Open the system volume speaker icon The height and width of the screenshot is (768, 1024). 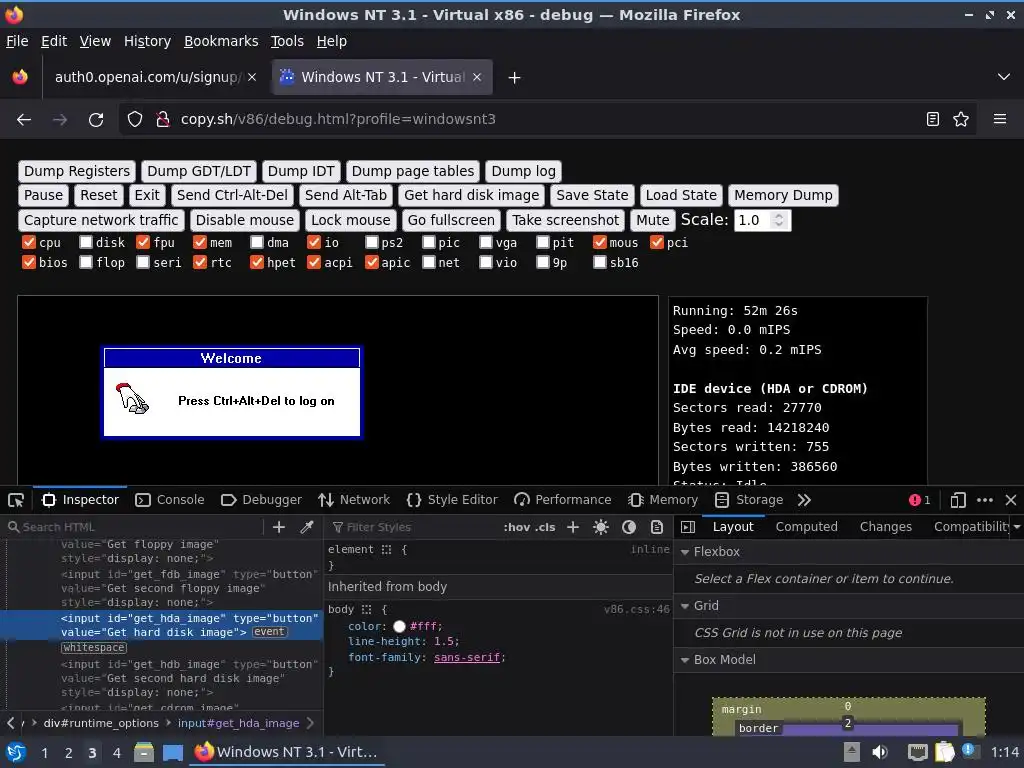pyautogui.click(x=880, y=752)
